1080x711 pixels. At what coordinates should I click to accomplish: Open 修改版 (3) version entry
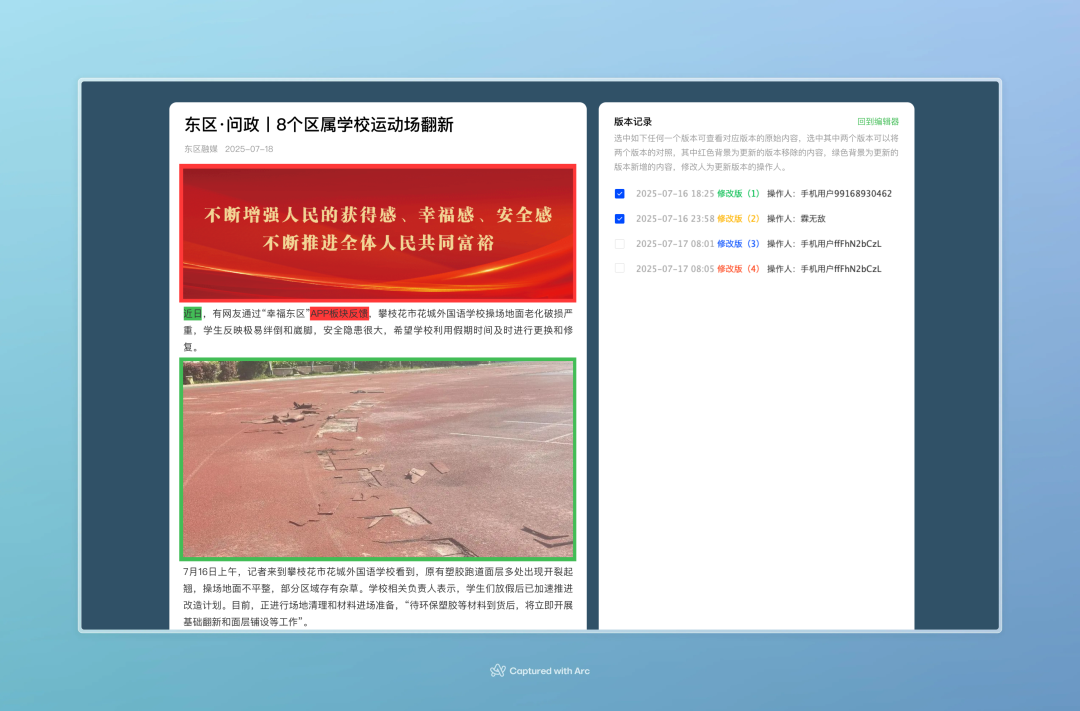coord(738,244)
